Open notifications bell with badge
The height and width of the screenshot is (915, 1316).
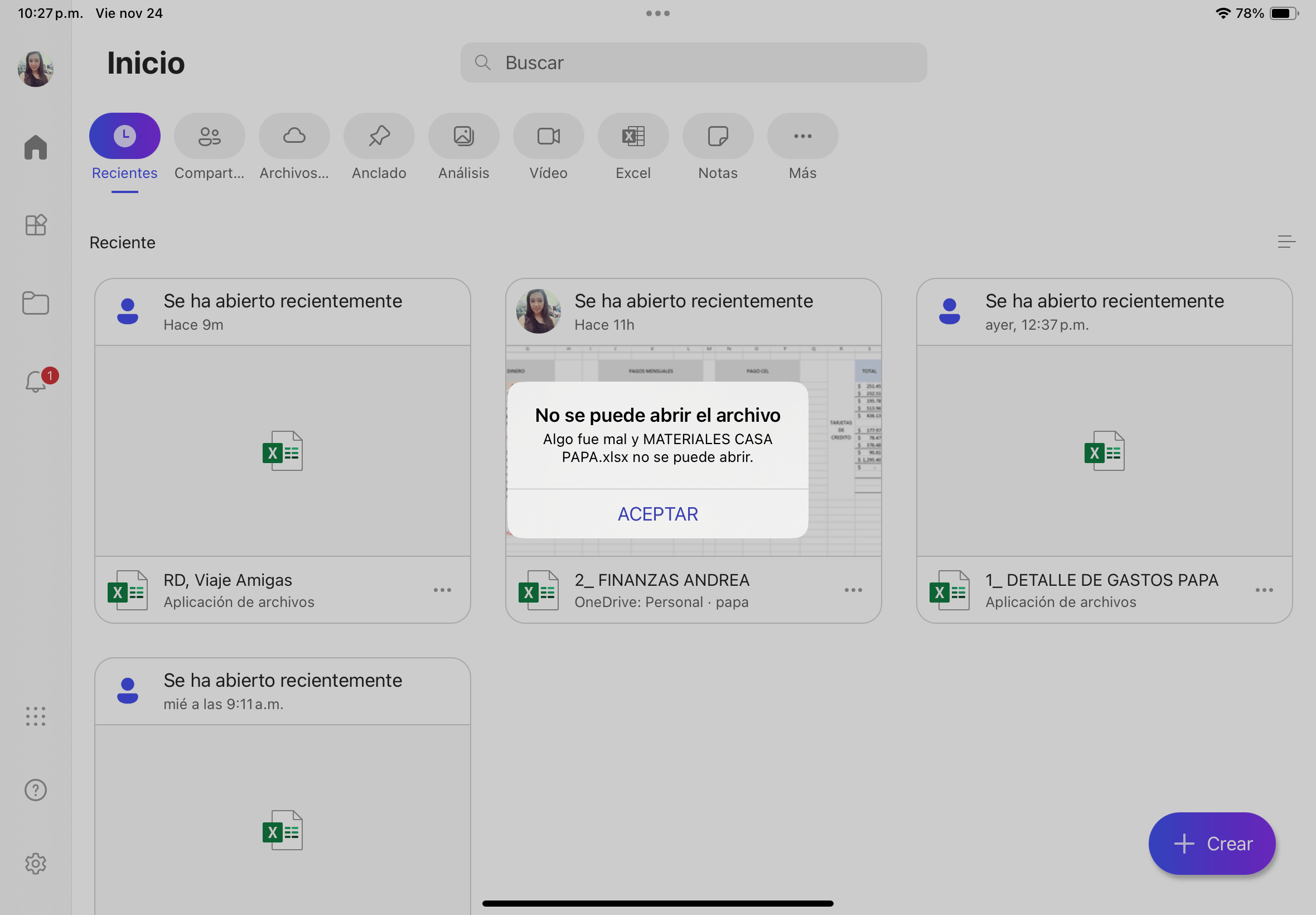point(36,381)
